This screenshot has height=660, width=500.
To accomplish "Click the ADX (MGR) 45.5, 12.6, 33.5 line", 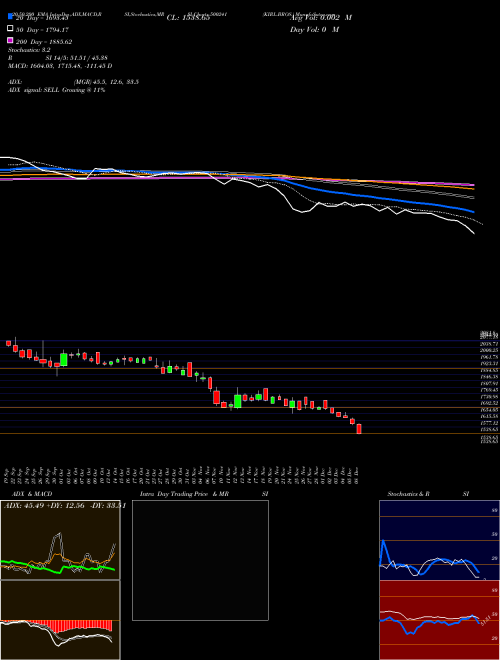I will 74,82.
